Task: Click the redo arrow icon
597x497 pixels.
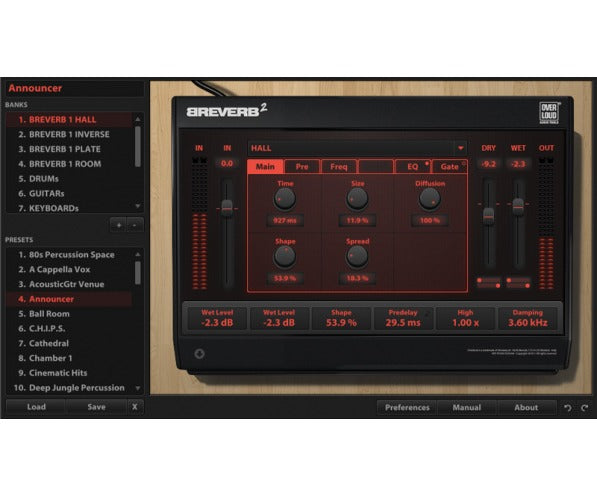Action: [x=585, y=408]
